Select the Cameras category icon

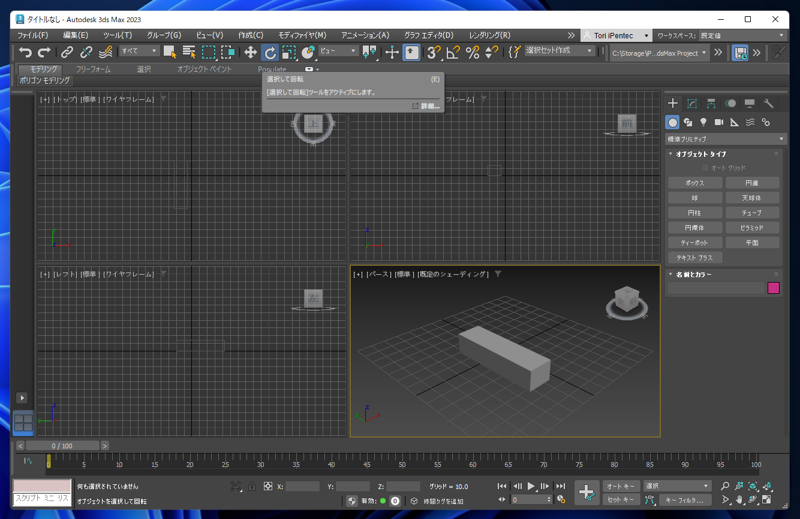719,122
